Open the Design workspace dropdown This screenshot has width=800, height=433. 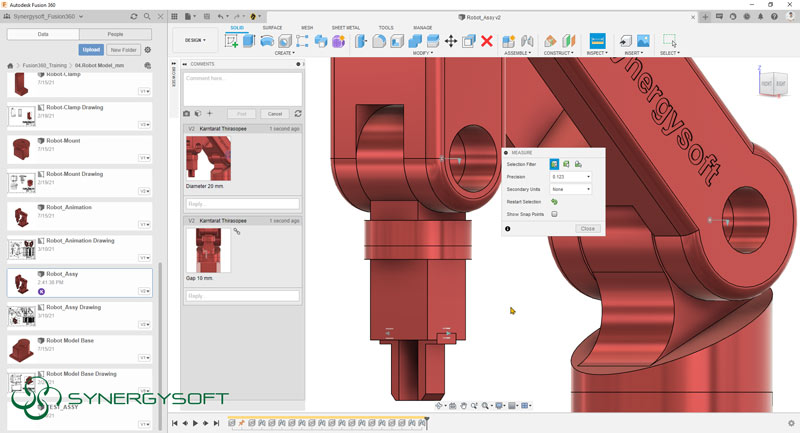click(195, 41)
